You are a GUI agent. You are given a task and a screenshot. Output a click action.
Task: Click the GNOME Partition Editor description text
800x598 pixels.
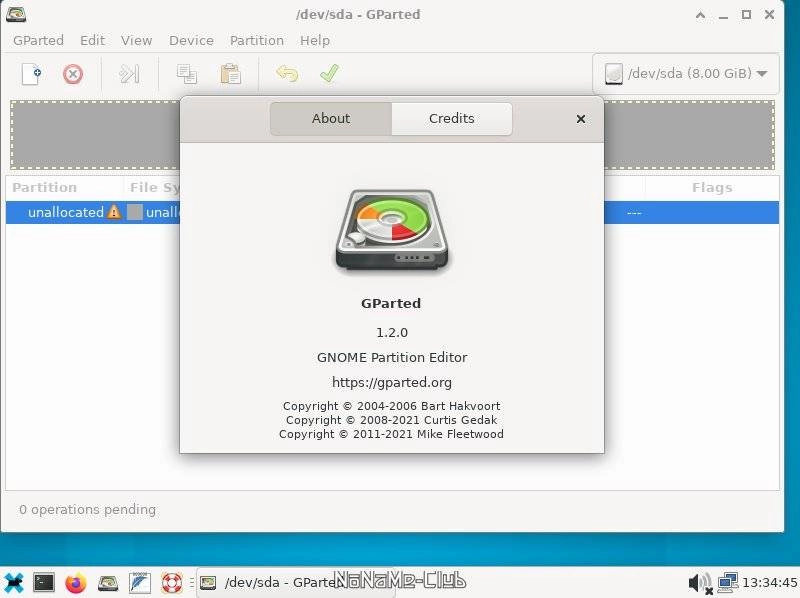coord(392,357)
